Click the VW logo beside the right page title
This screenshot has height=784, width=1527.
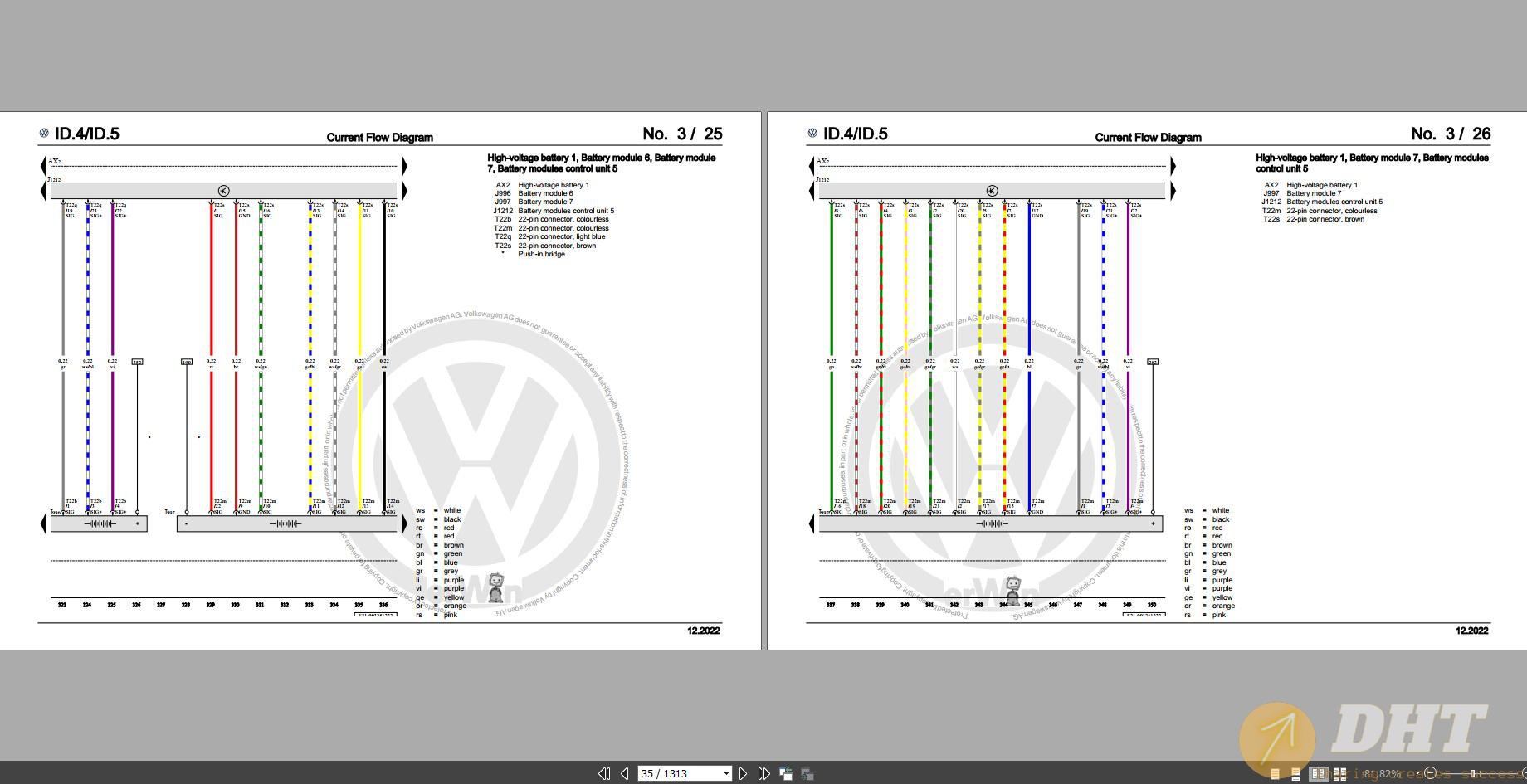pos(812,133)
